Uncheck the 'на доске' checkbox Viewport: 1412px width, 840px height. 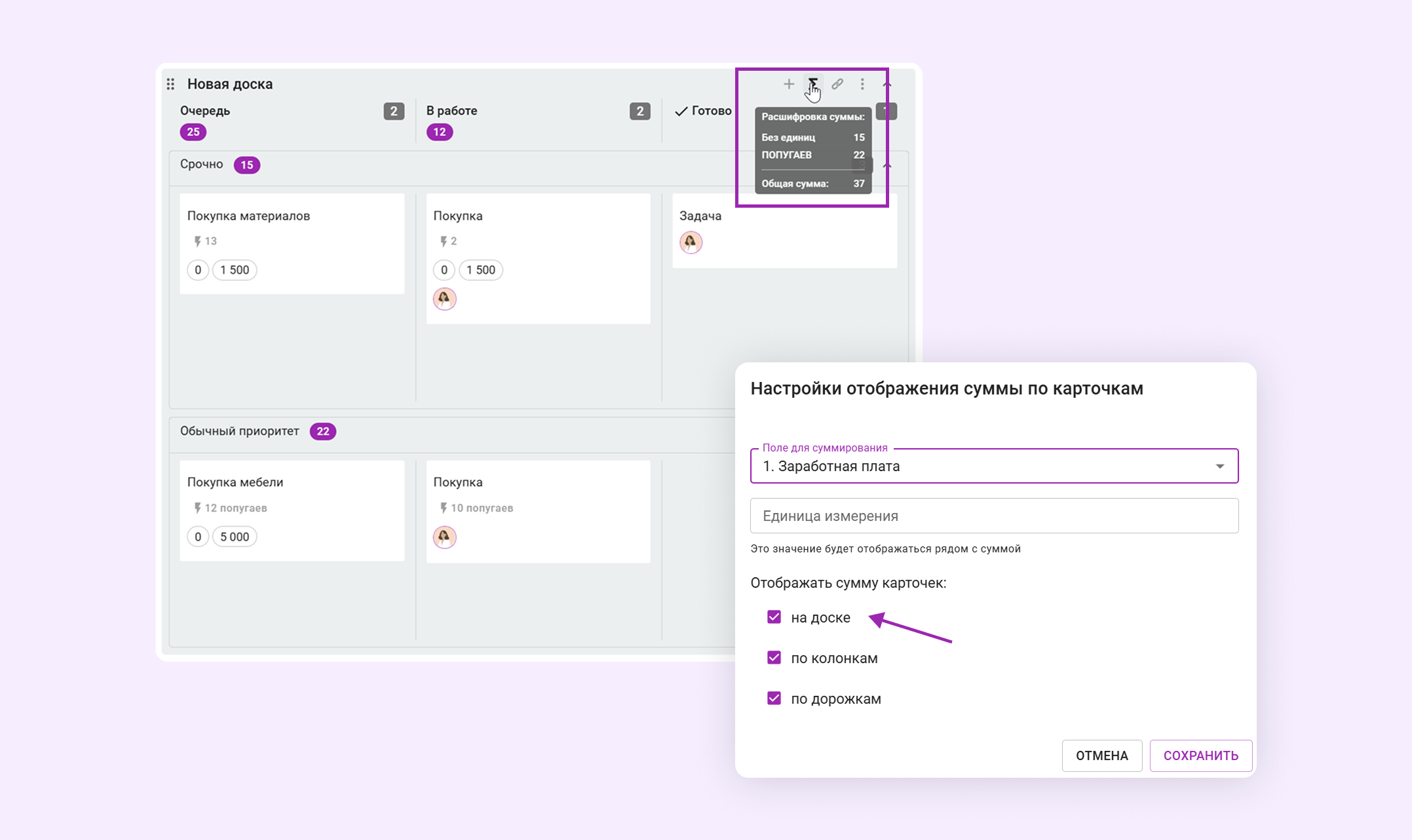[774, 617]
